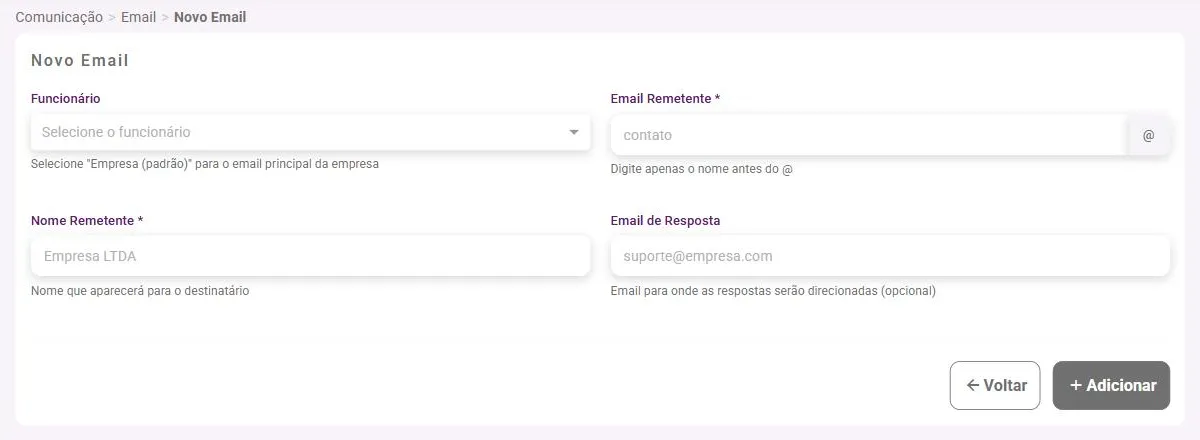The image size is (1200, 440).
Task: Click the Novo Email breadcrumb item
Action: pos(210,17)
